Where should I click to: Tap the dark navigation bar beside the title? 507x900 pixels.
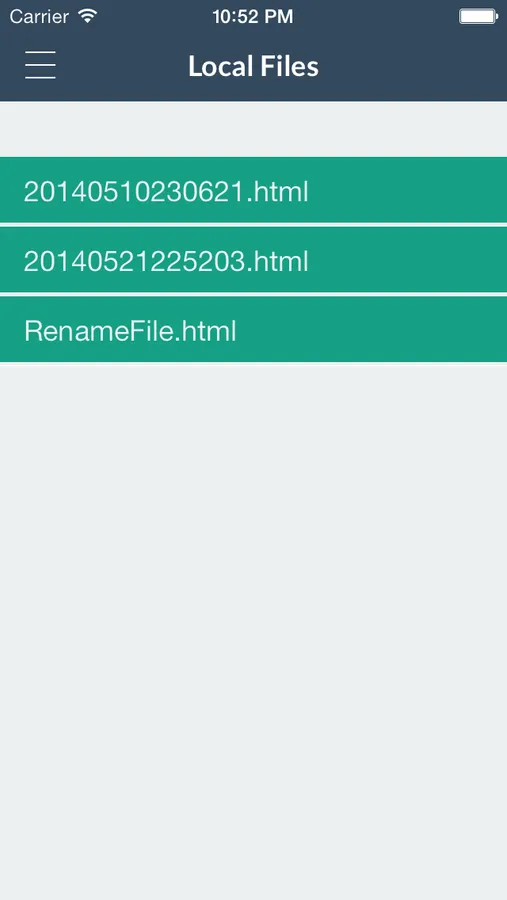413,66
